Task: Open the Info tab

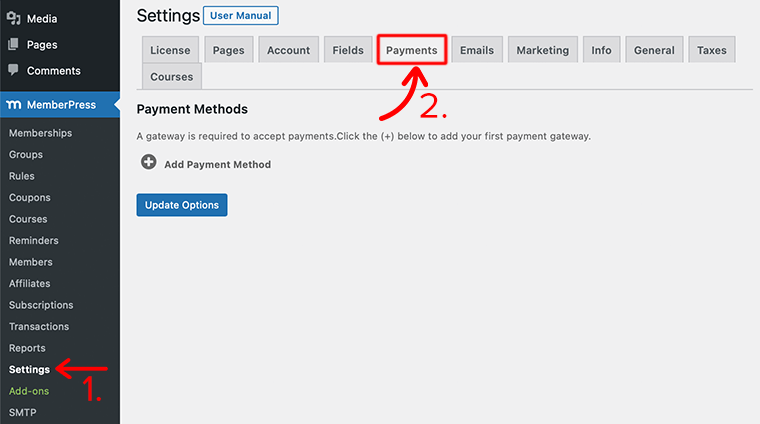Action: (x=601, y=50)
